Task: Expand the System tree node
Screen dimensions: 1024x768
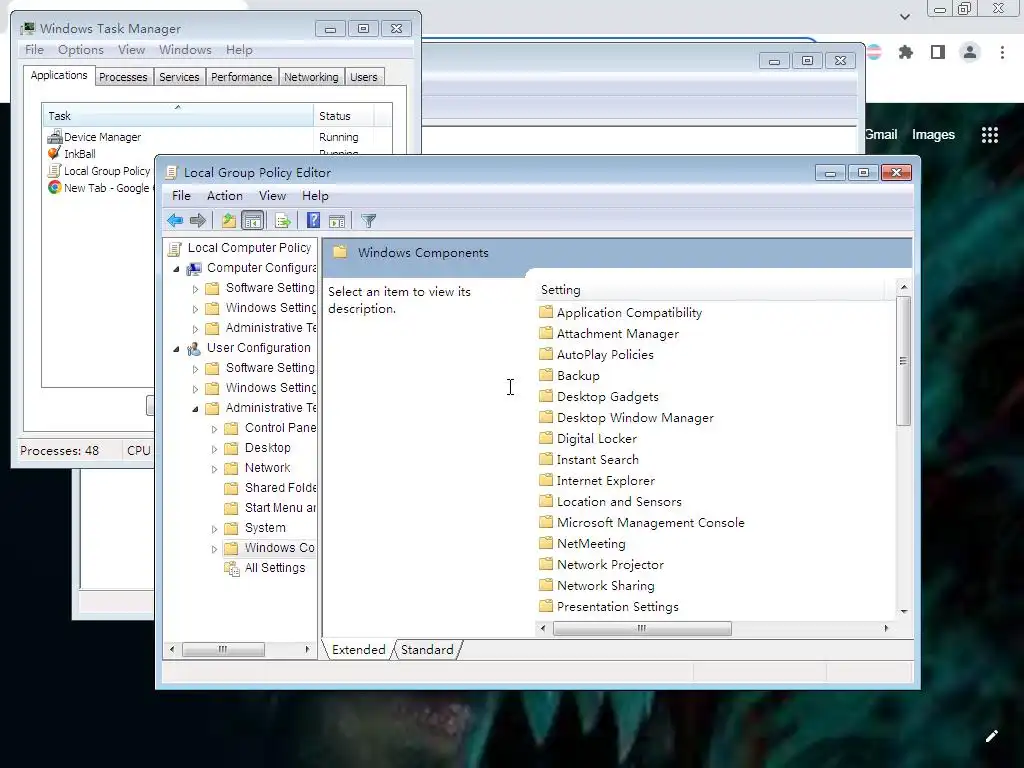Action: (214, 529)
